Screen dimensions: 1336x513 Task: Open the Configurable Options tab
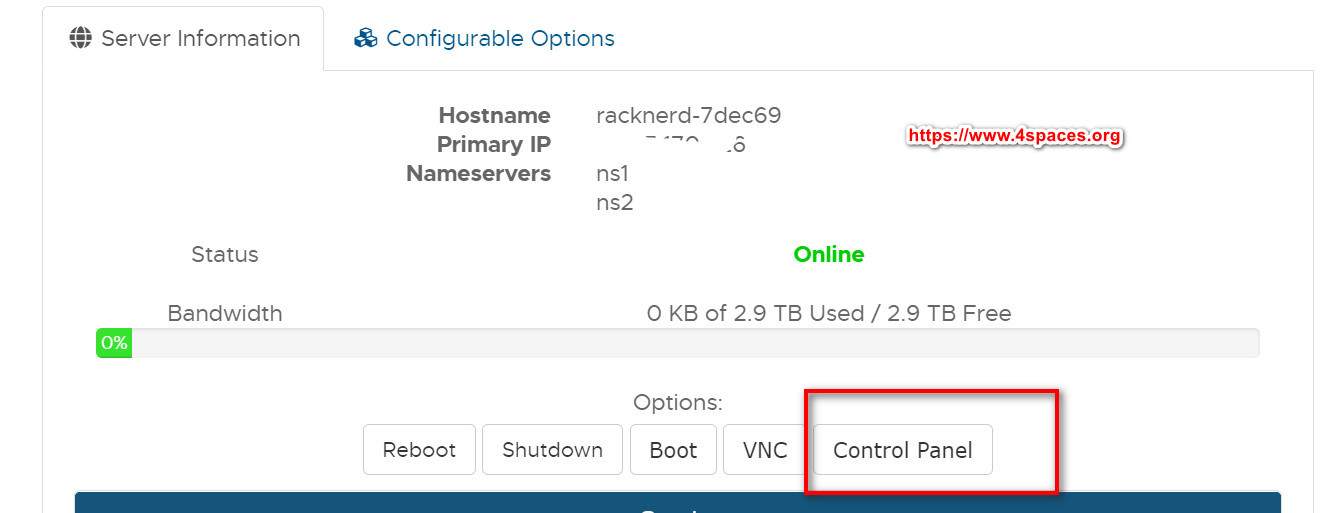(499, 38)
